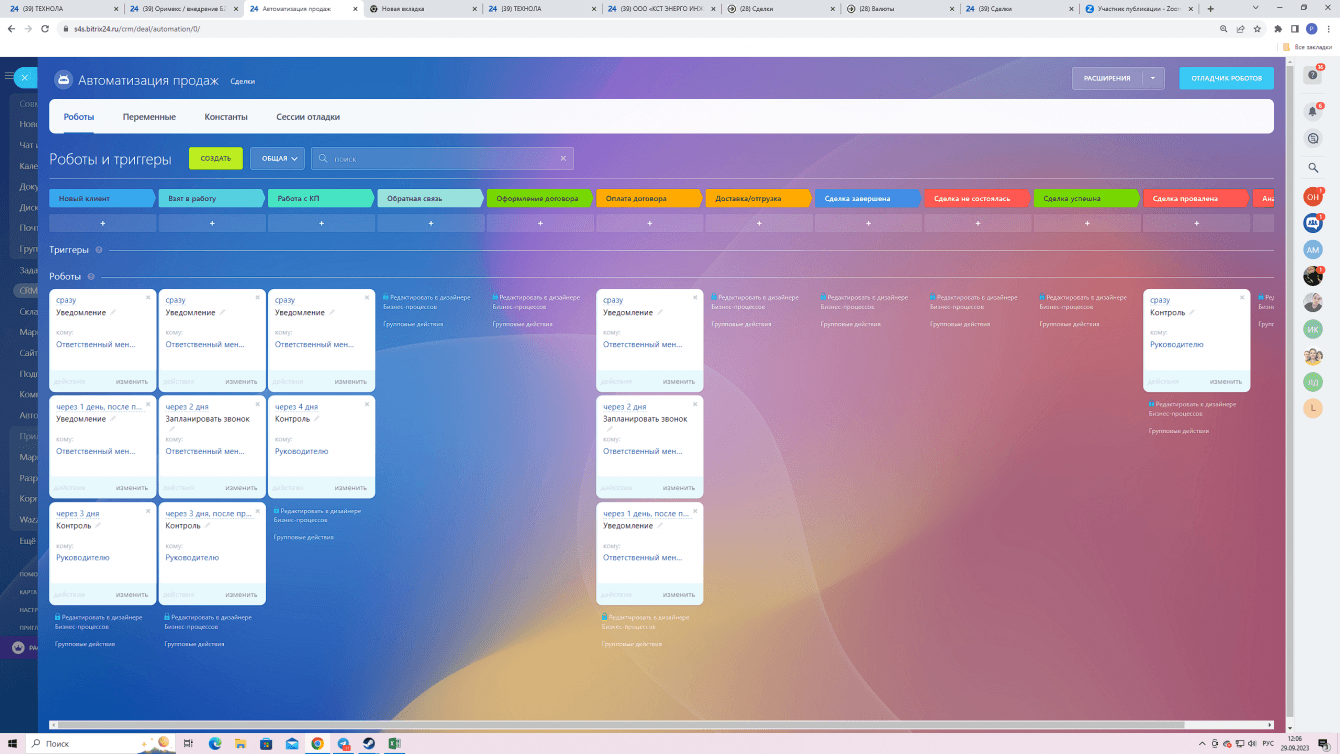Image resolution: width=1340 pixels, height=754 pixels.
Task: Click Руководителю on the Сделка провалена robot
Action: 1177,344
